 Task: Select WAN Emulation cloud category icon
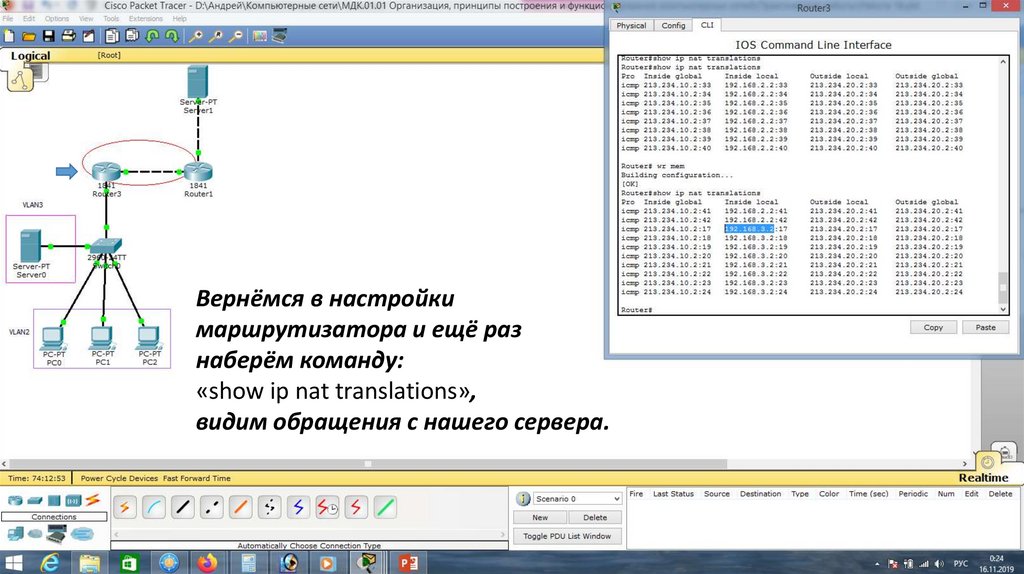pyautogui.click(x=35, y=534)
